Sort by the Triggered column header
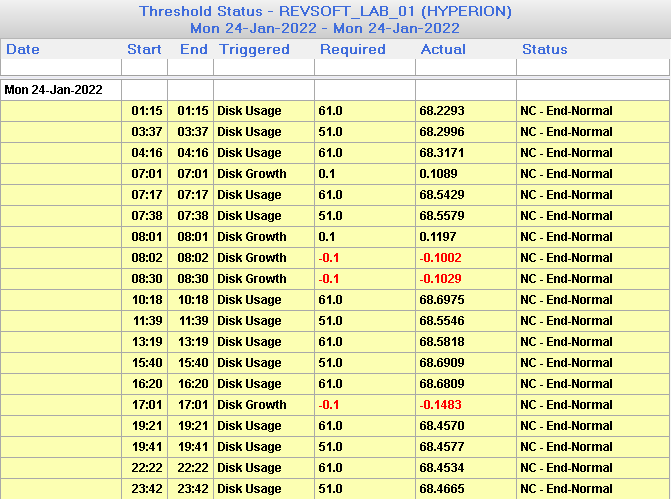671x499 pixels. (x=254, y=49)
